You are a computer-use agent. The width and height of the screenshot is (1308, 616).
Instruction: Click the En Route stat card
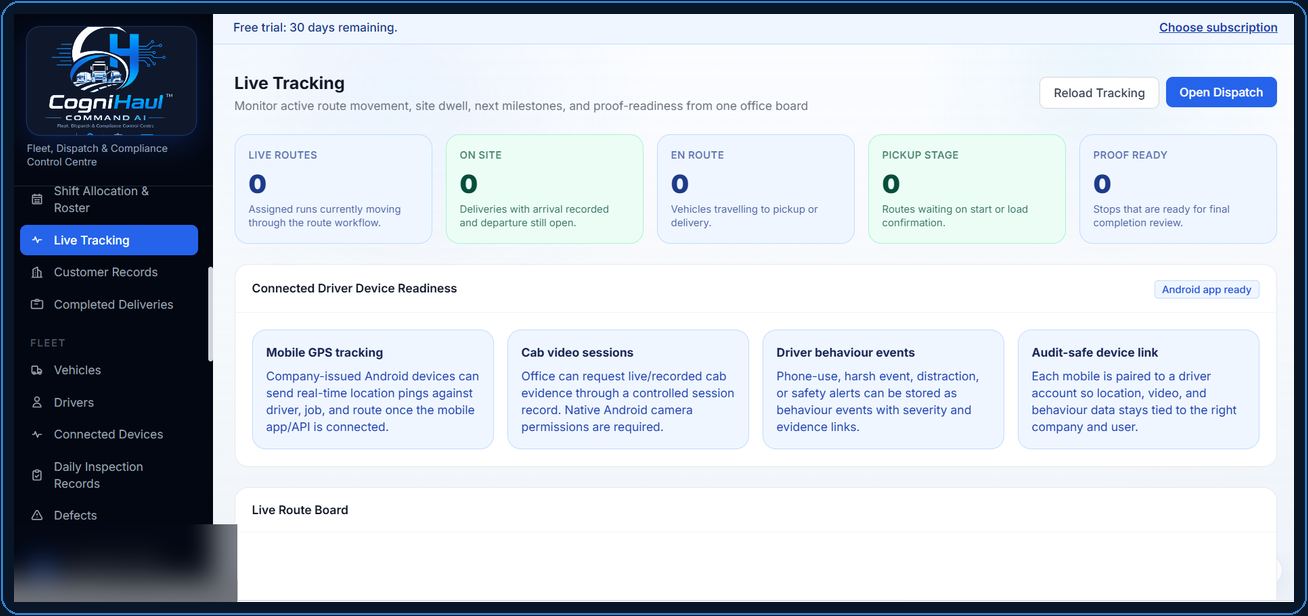(755, 189)
